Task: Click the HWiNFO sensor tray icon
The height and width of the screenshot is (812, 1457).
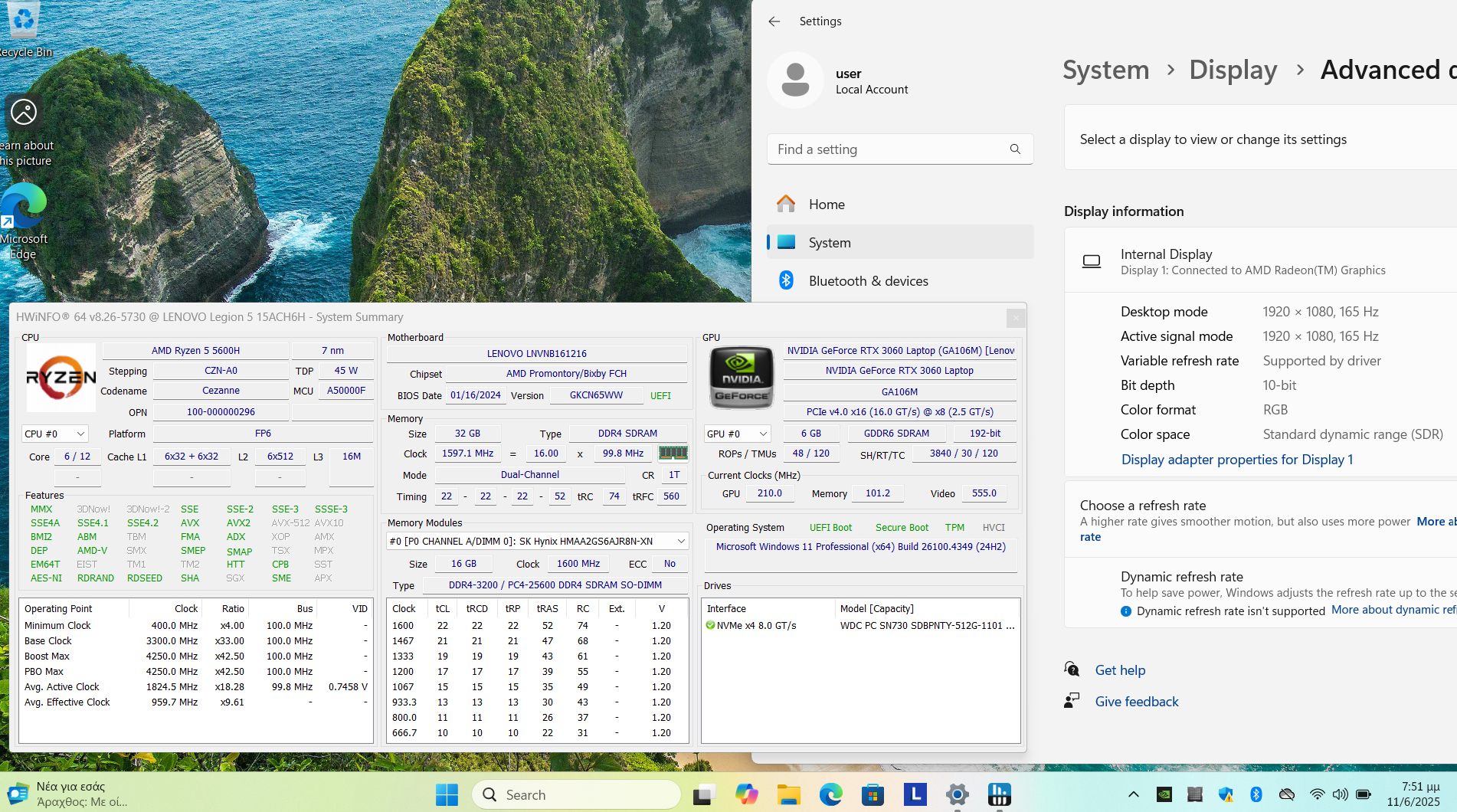Action: click(1195, 794)
